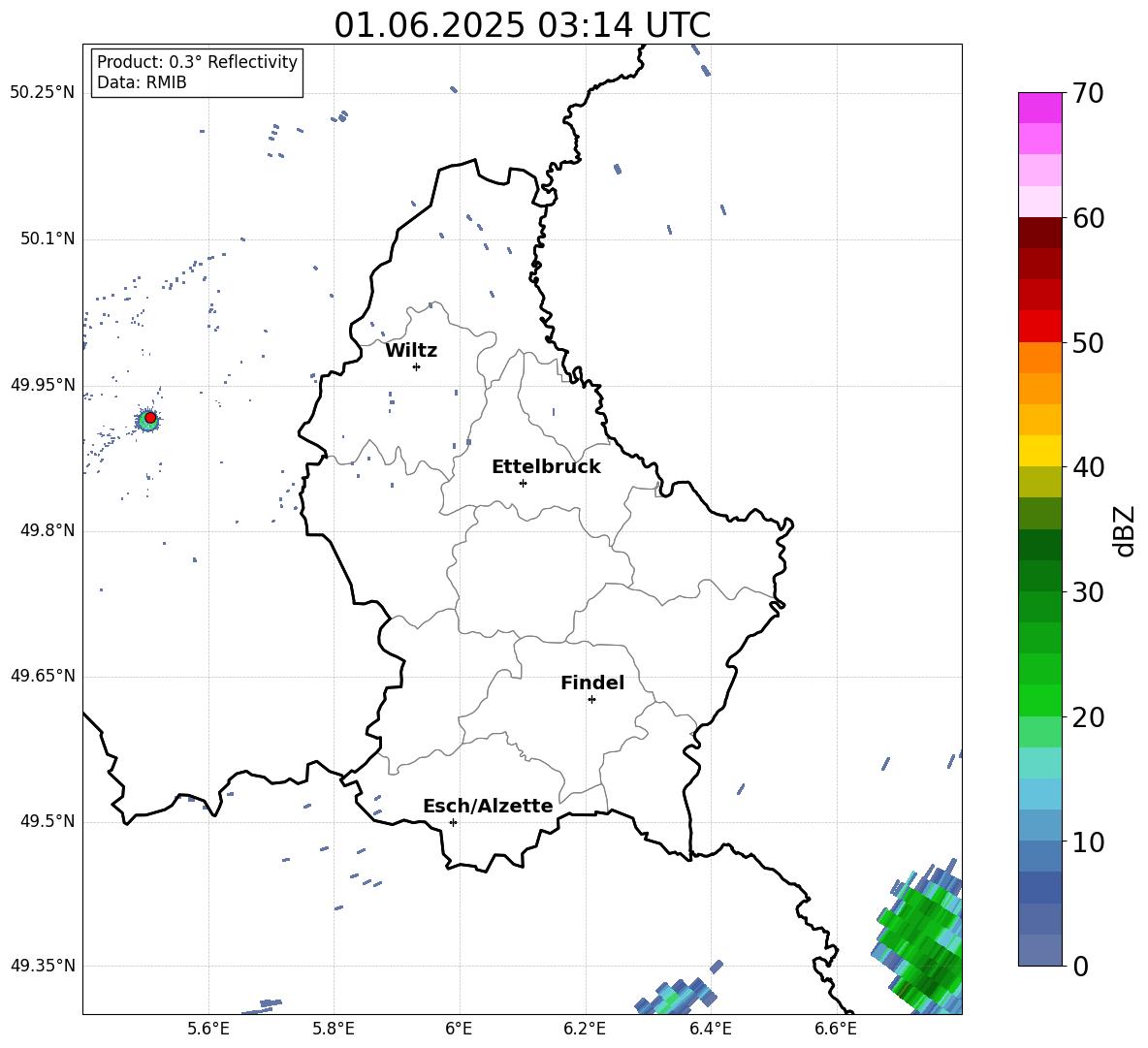
Task: Click the Ettelbruck station cross marker
Action: [x=523, y=483]
